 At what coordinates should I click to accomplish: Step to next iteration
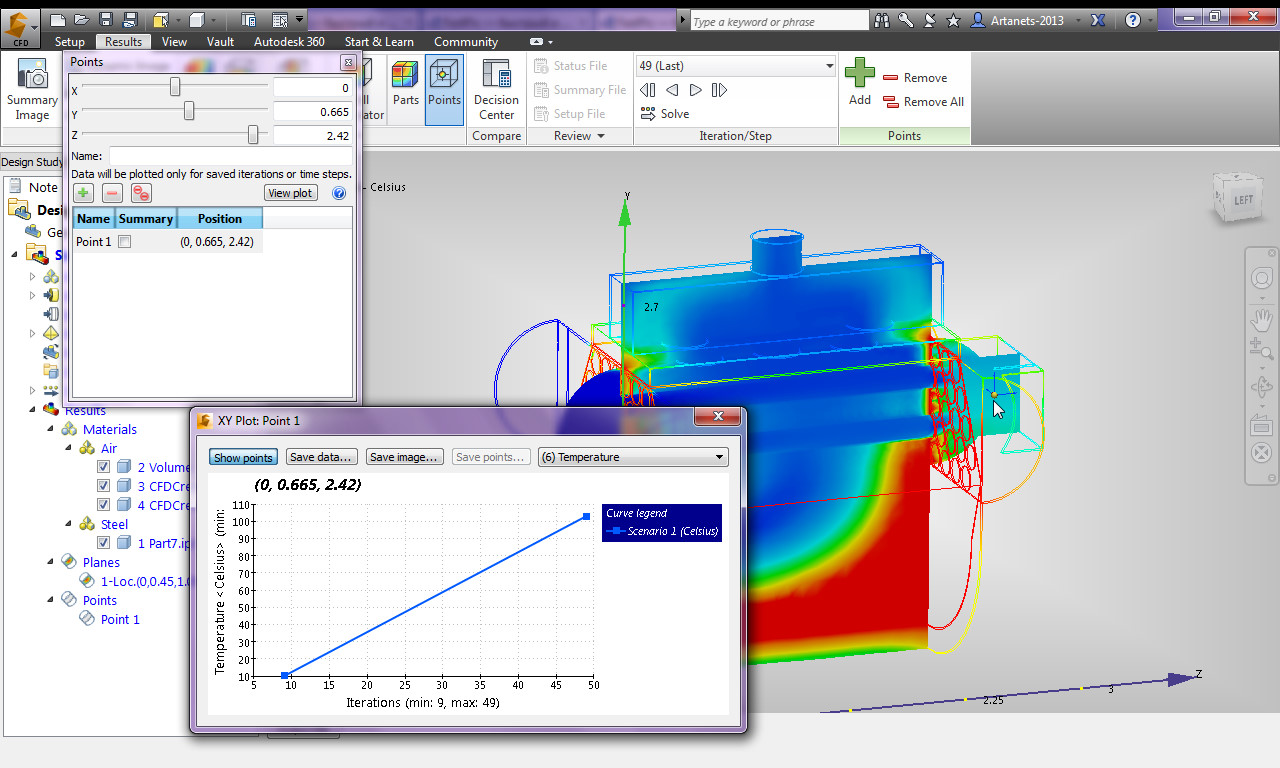pyautogui.click(x=695, y=90)
